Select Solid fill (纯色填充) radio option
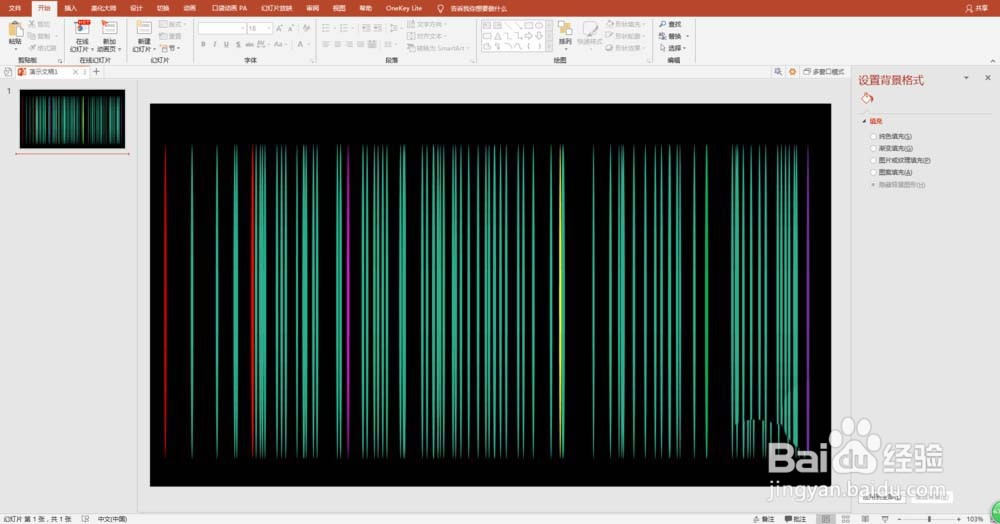Viewport: 1000px width, 524px height. coord(873,136)
